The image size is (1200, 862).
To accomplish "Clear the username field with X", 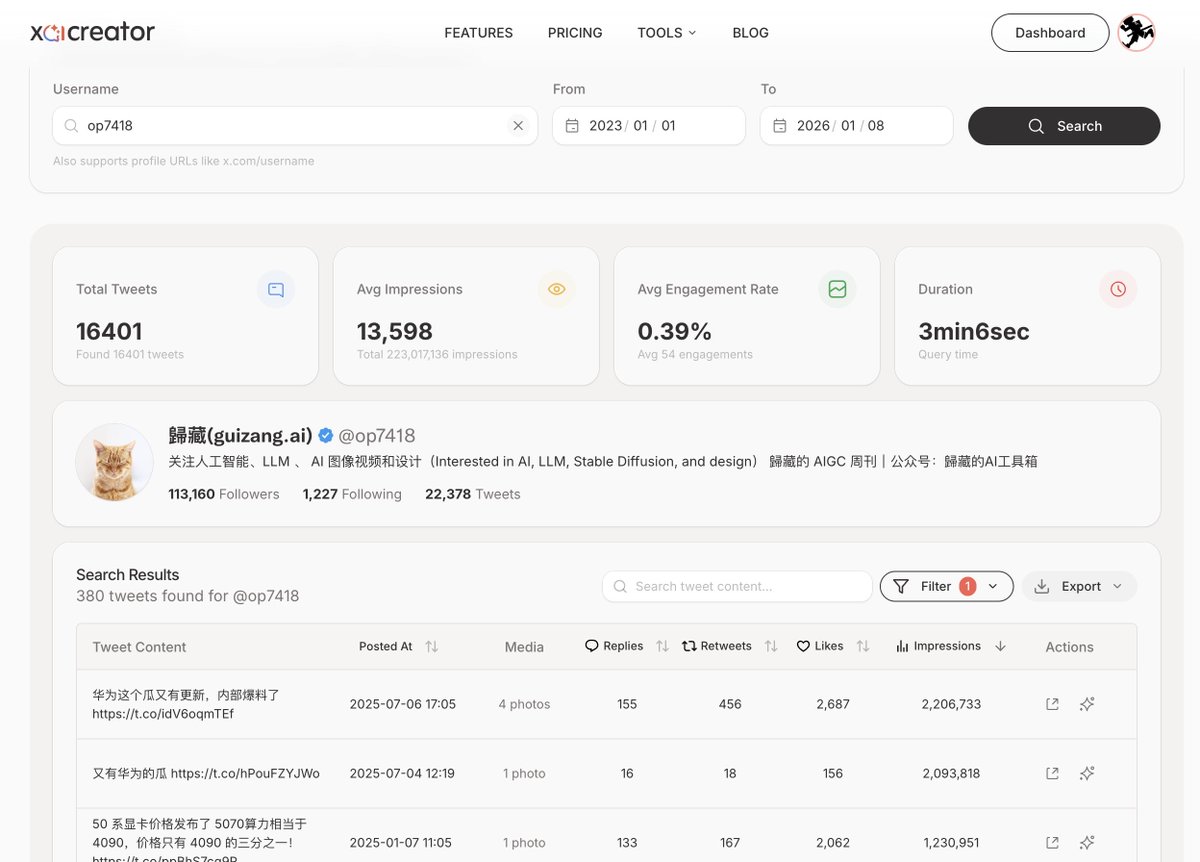I will click(518, 126).
